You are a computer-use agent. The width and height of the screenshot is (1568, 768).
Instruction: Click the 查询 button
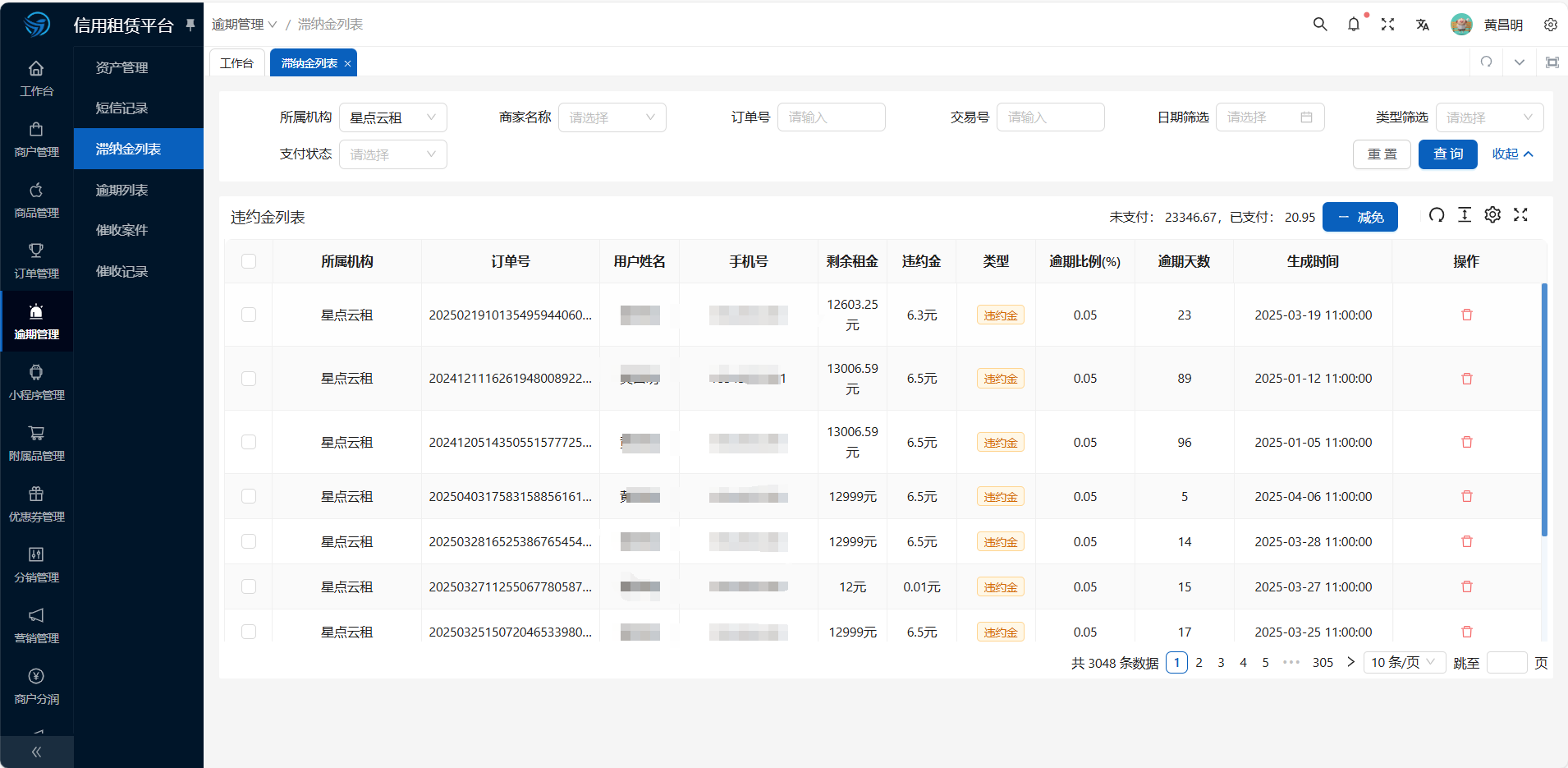coord(1448,154)
